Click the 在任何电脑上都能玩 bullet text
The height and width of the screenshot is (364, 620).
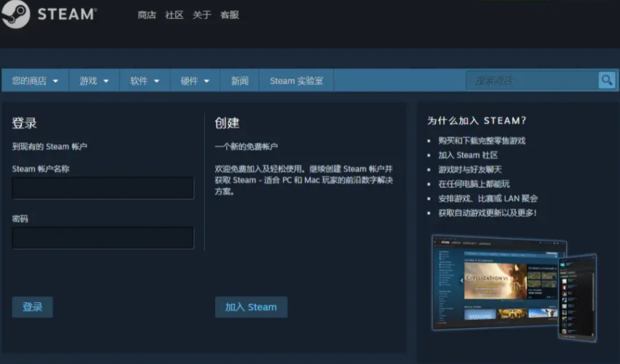474,184
